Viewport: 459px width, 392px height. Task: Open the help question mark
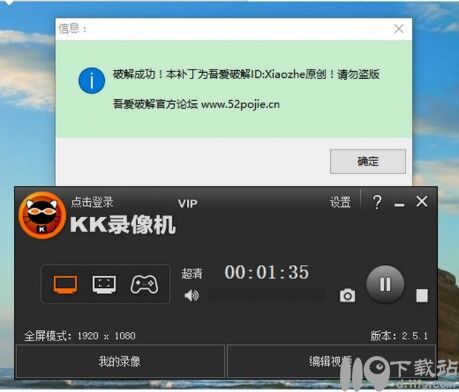(x=377, y=202)
